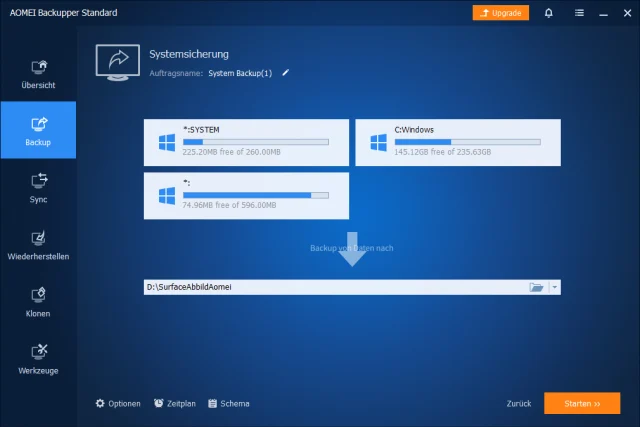This screenshot has height=427, width=640.
Task: Select the Backup sidebar icon
Action: (x=38, y=131)
